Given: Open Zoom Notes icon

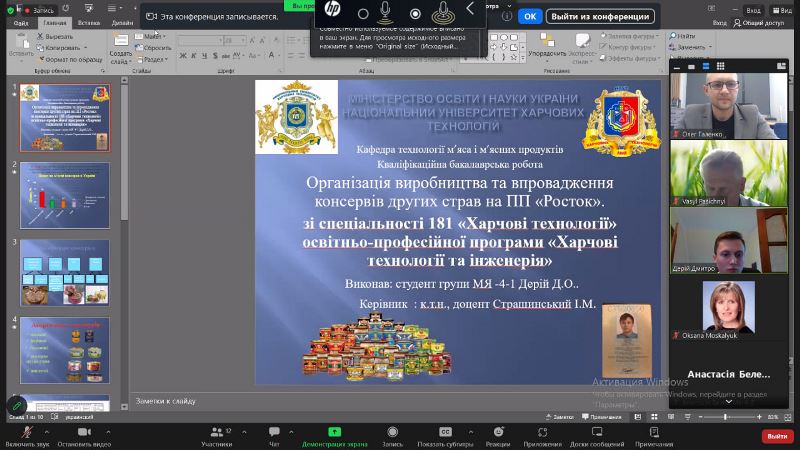Looking at the screenshot, I should 654,432.
